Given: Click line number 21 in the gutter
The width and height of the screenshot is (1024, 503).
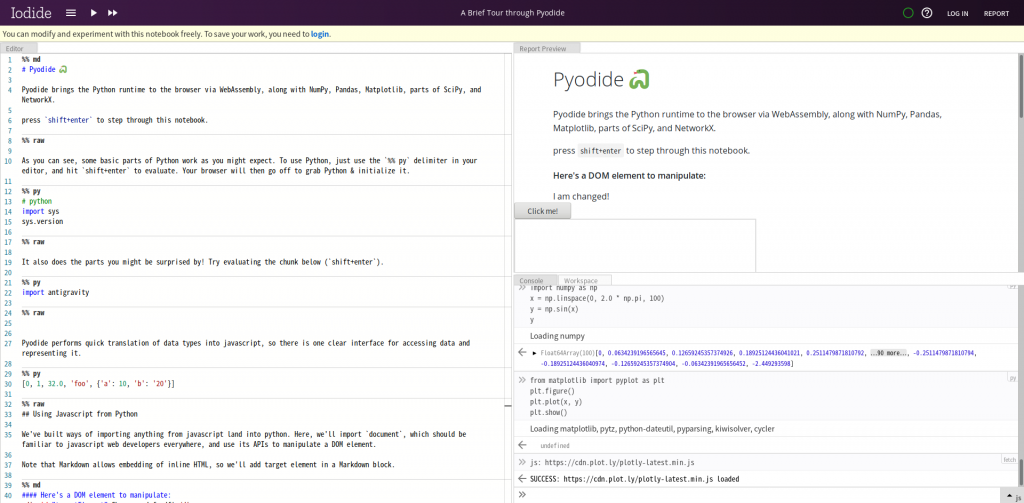Looking at the screenshot, I should click(x=9, y=283).
